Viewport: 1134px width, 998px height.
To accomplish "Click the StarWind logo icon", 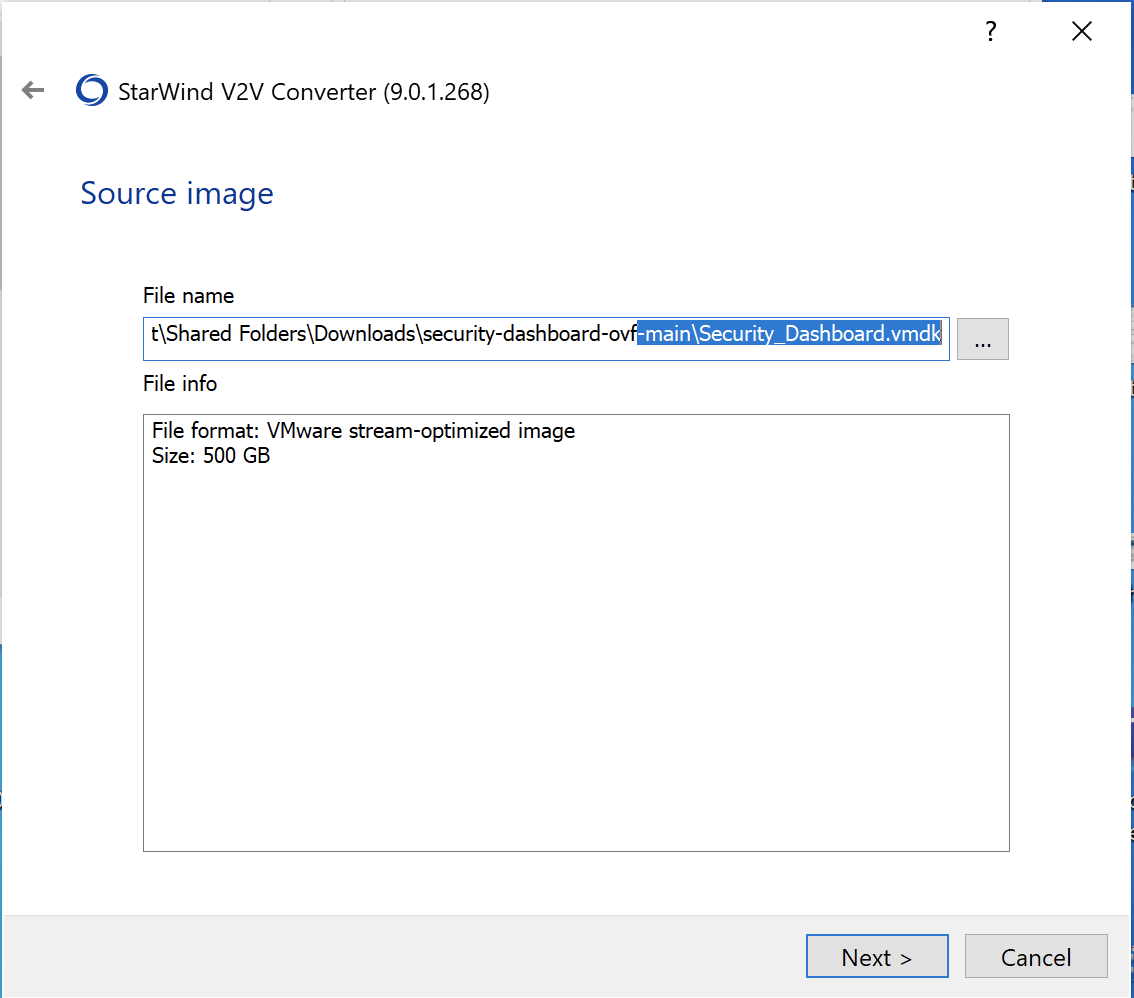I will pos(92,90).
